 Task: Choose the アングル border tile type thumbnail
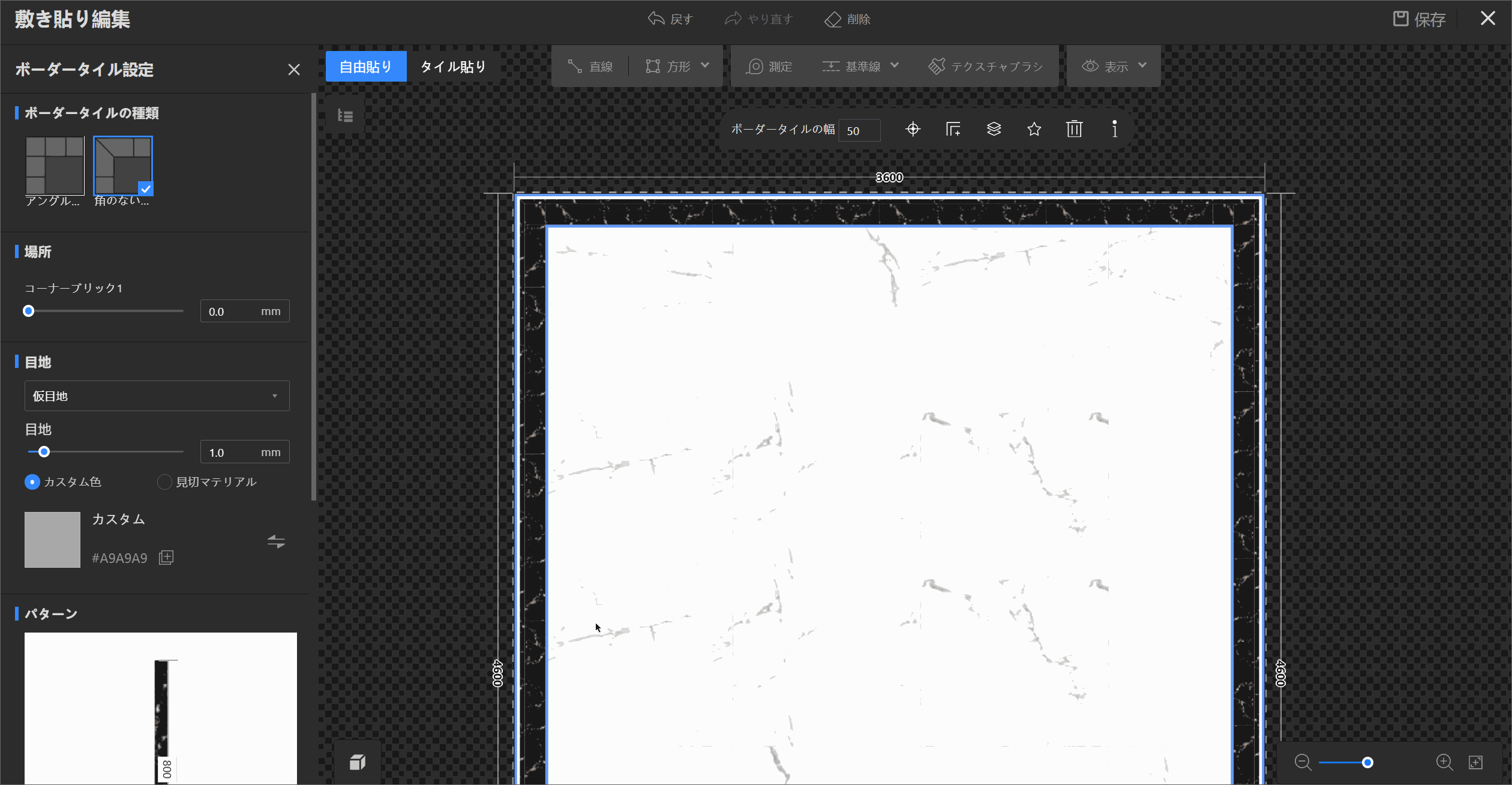click(x=55, y=166)
